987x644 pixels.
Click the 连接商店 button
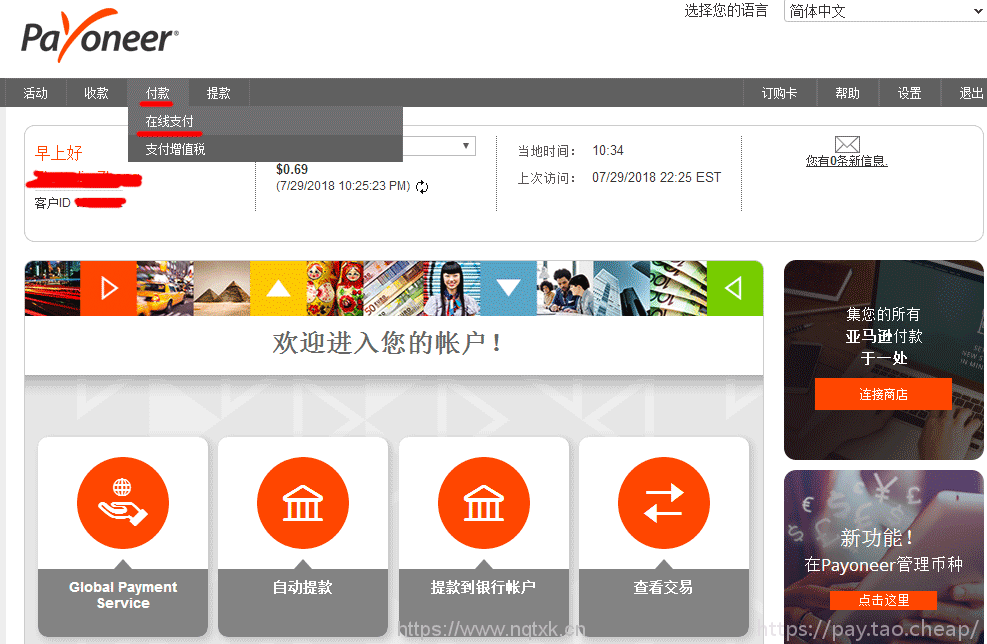tap(883, 394)
